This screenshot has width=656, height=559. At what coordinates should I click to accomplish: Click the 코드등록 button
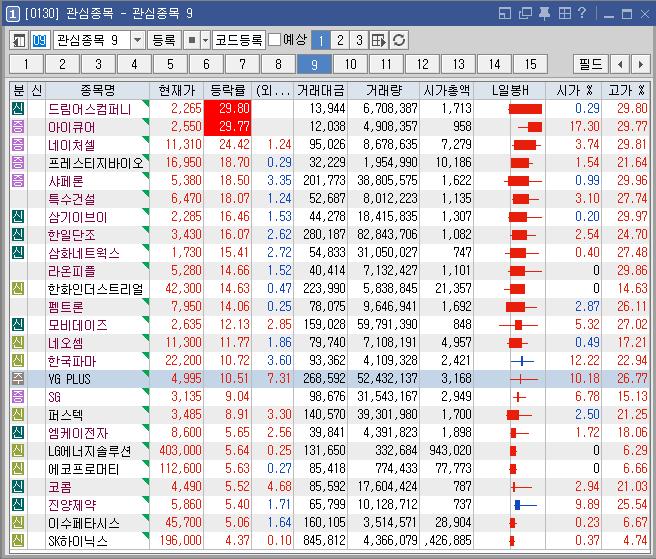tap(238, 41)
